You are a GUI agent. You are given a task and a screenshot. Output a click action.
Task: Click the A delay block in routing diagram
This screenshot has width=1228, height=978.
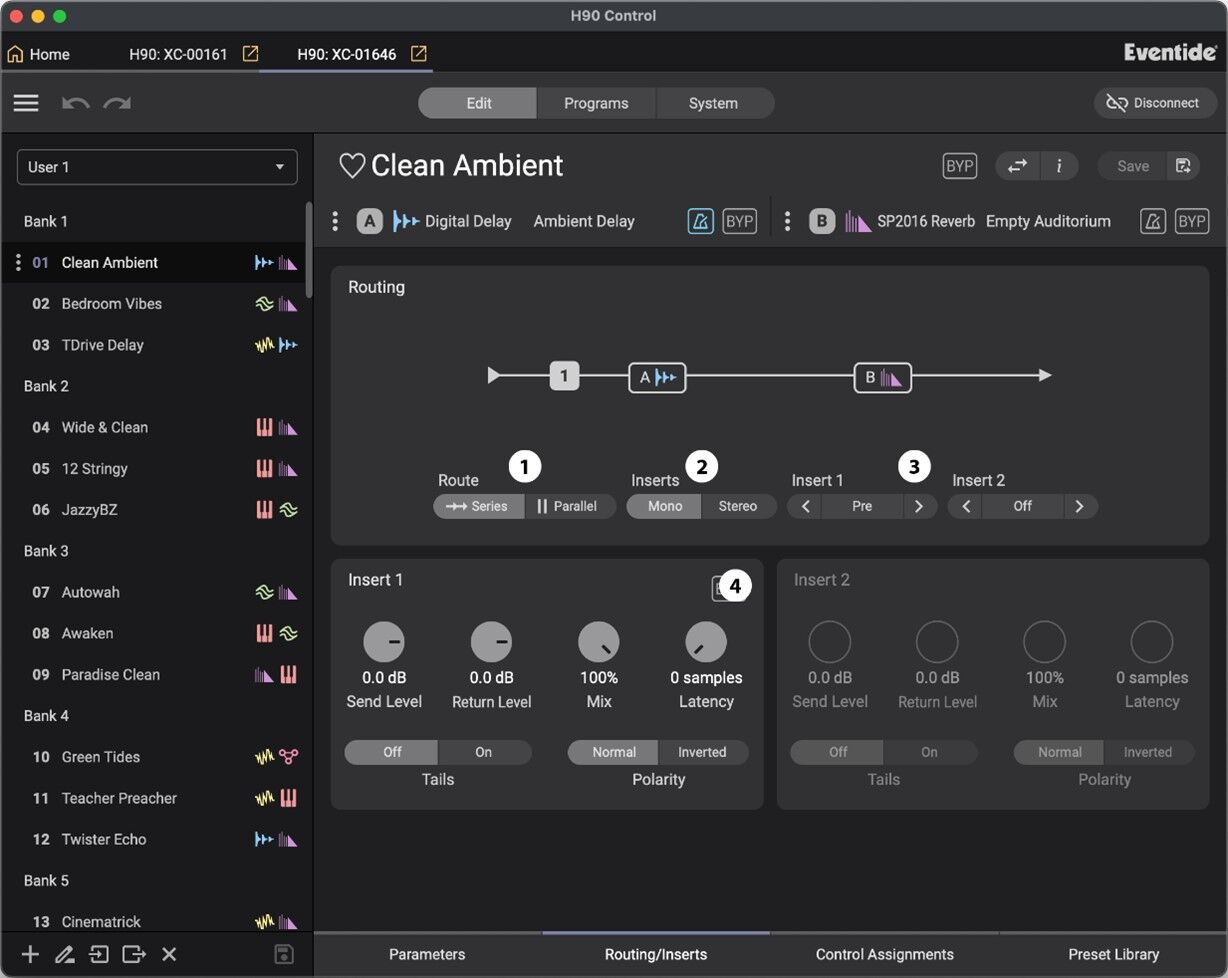point(657,377)
